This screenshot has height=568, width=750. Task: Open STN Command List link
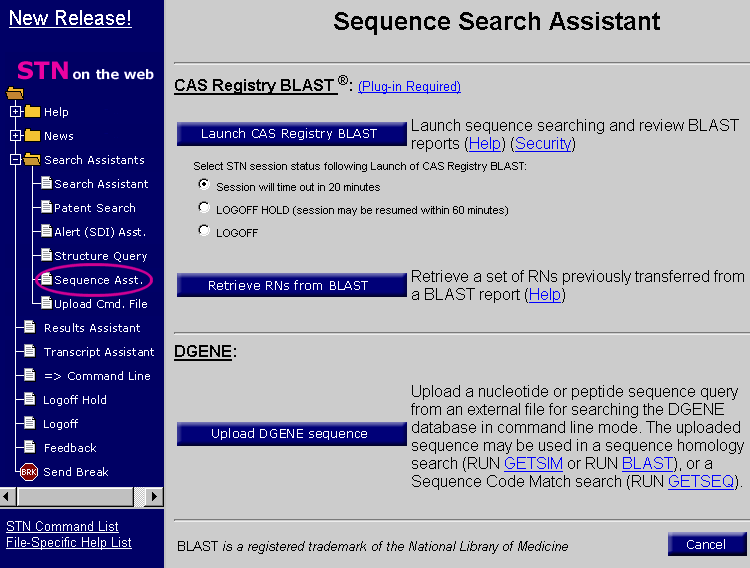(62, 526)
